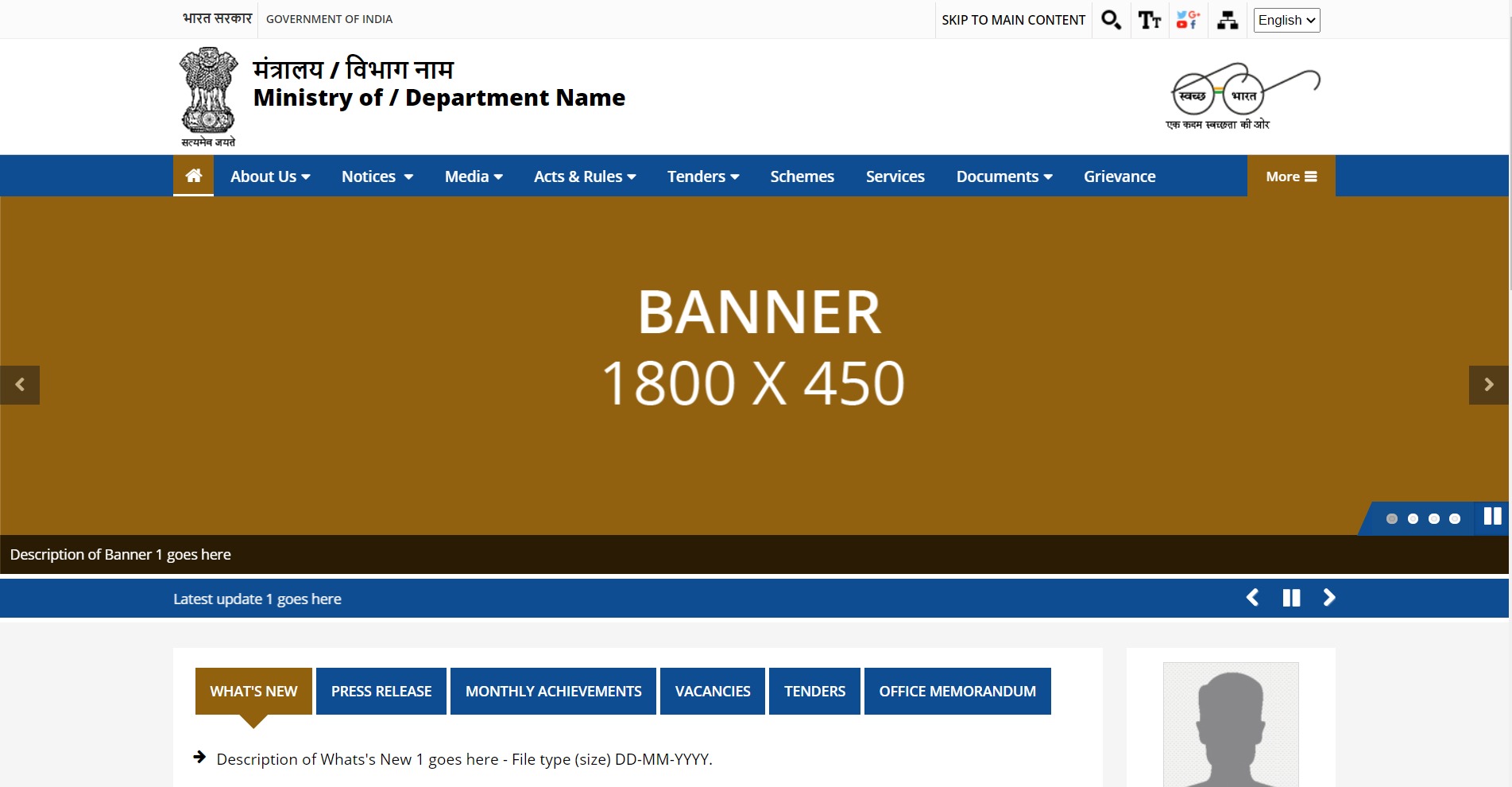
Task: Open the sitemap icon
Action: 1227,20
